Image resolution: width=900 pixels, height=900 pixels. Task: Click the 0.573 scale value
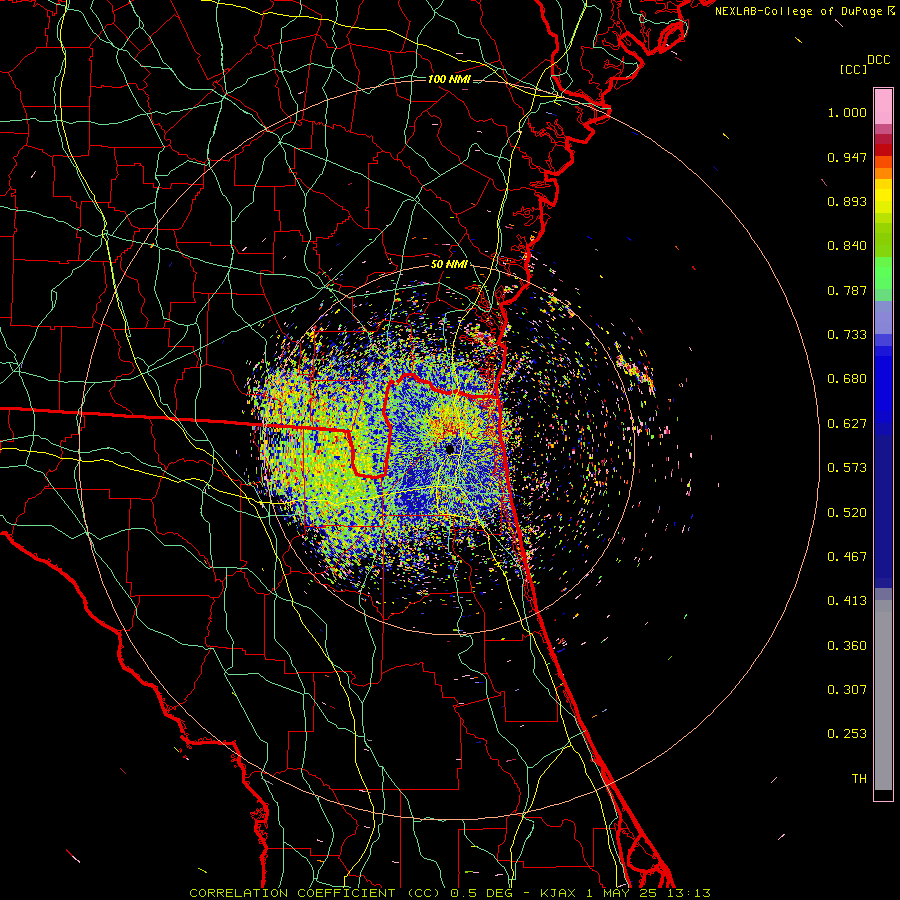[847, 468]
